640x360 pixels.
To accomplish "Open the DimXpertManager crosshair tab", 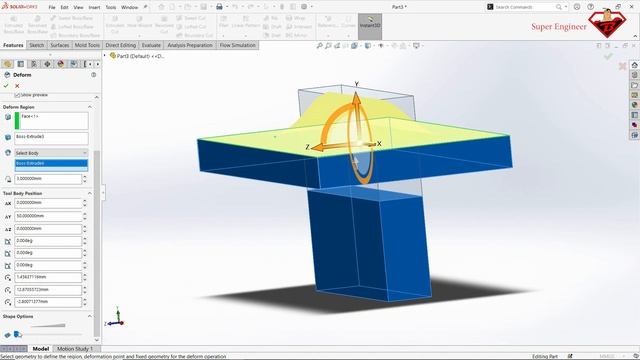I will point(47,64).
